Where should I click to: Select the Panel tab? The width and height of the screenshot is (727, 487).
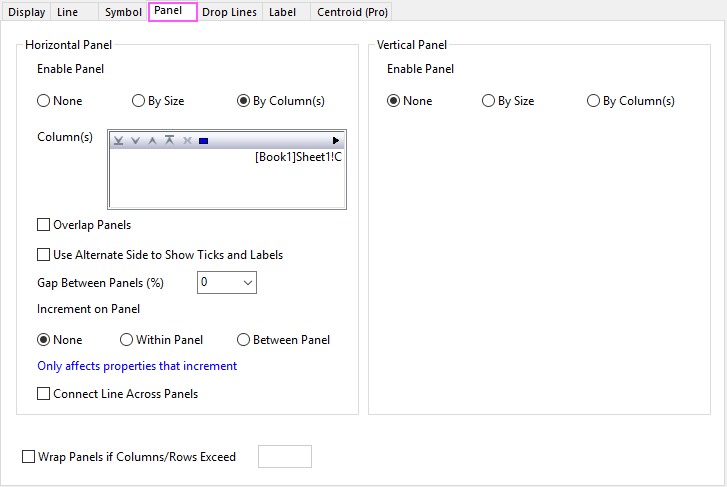[x=172, y=11]
